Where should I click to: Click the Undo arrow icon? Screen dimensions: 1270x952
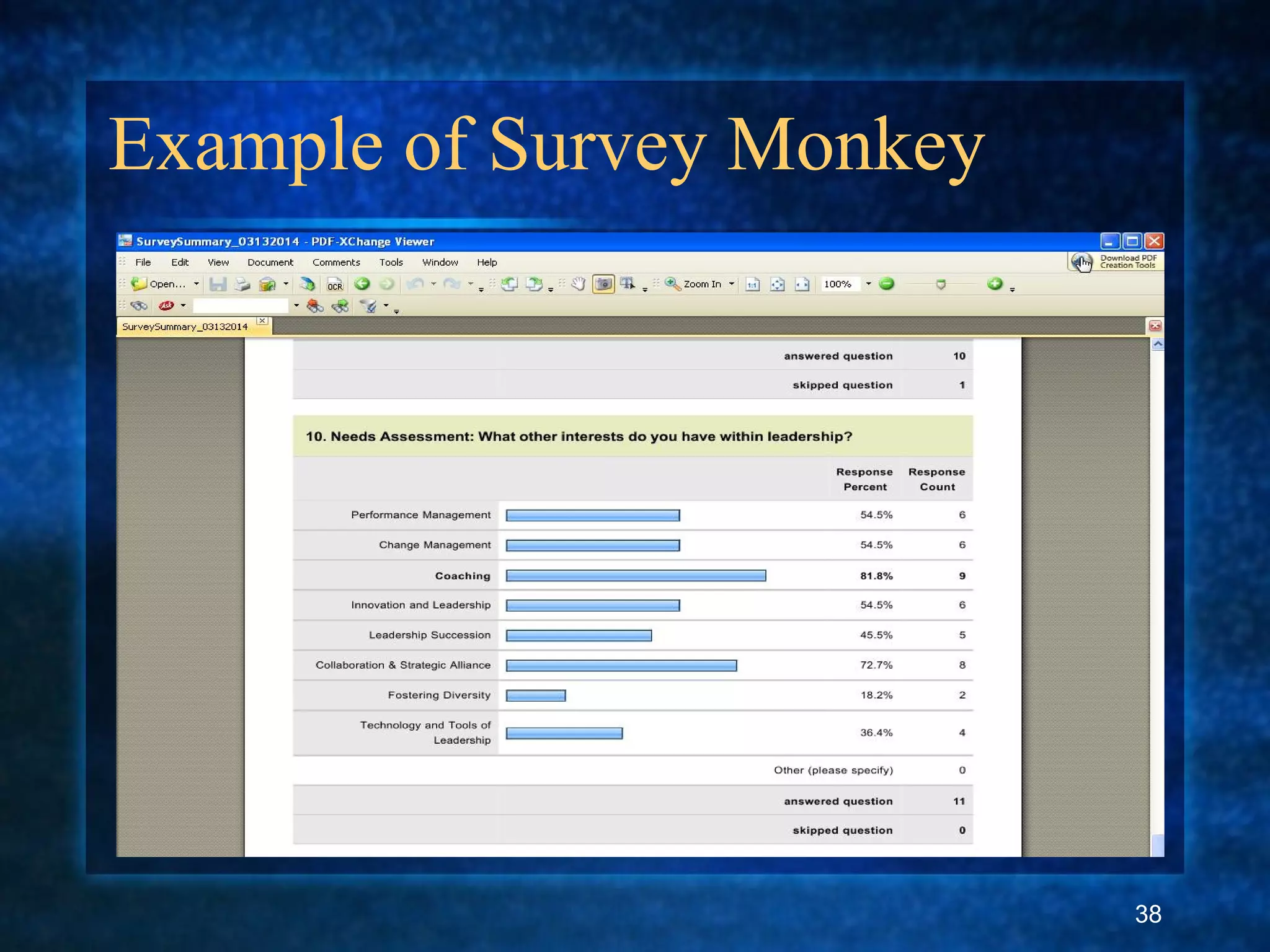(415, 284)
